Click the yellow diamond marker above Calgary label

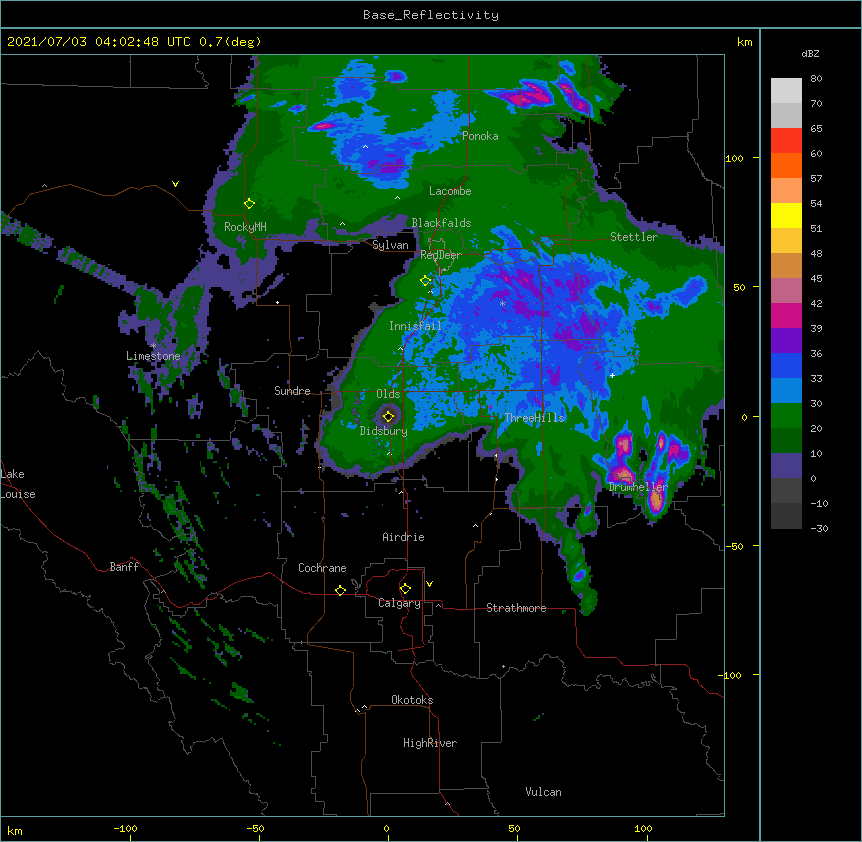[405, 589]
